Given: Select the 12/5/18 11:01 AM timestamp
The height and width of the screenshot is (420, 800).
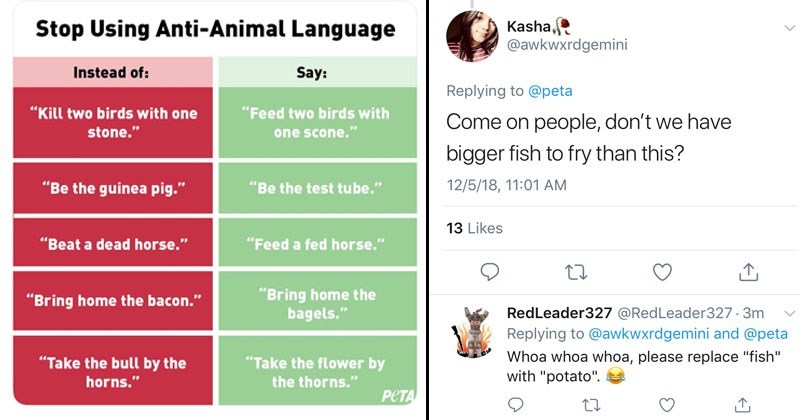Looking at the screenshot, I should click(506, 185).
